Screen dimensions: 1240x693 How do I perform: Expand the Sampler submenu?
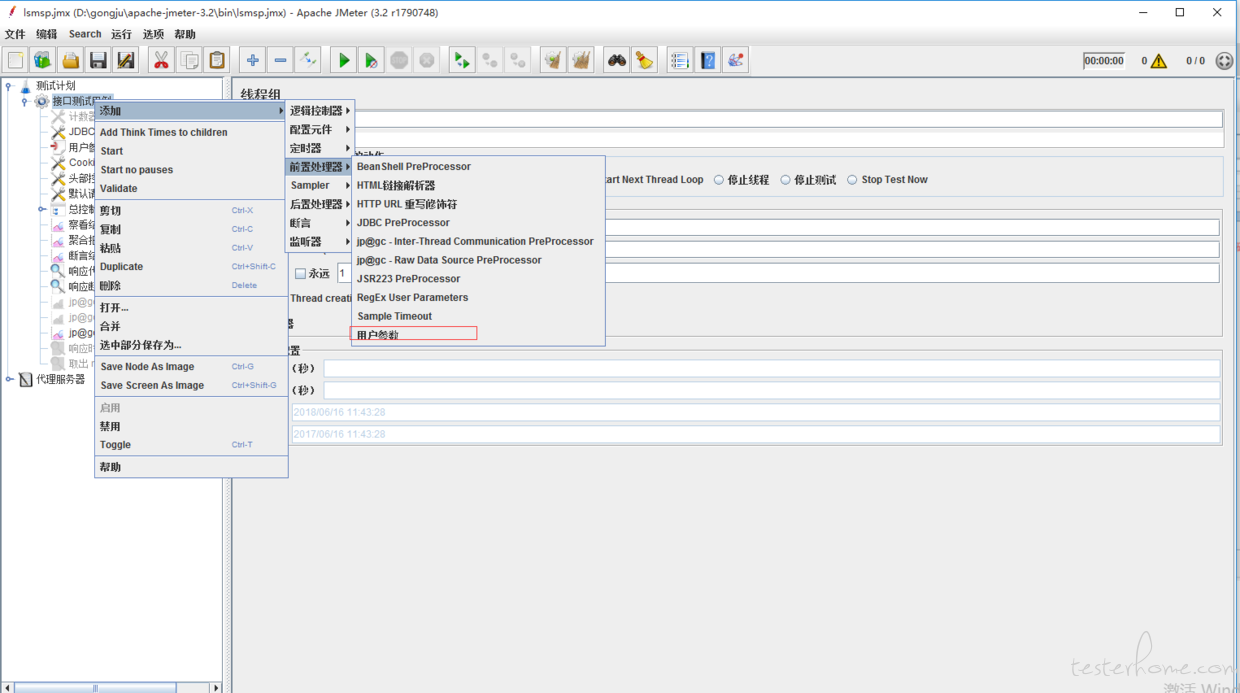320,185
